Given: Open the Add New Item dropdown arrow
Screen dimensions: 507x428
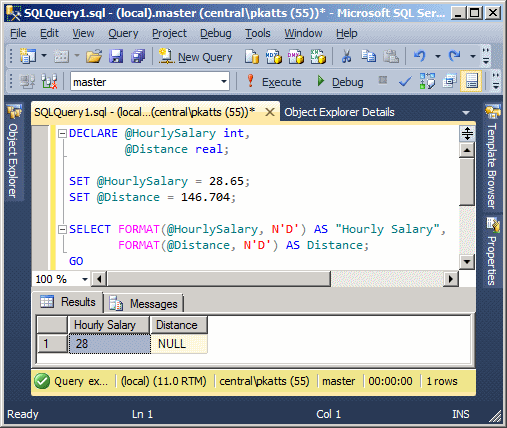Looking at the screenshot, I should tap(77, 56).
